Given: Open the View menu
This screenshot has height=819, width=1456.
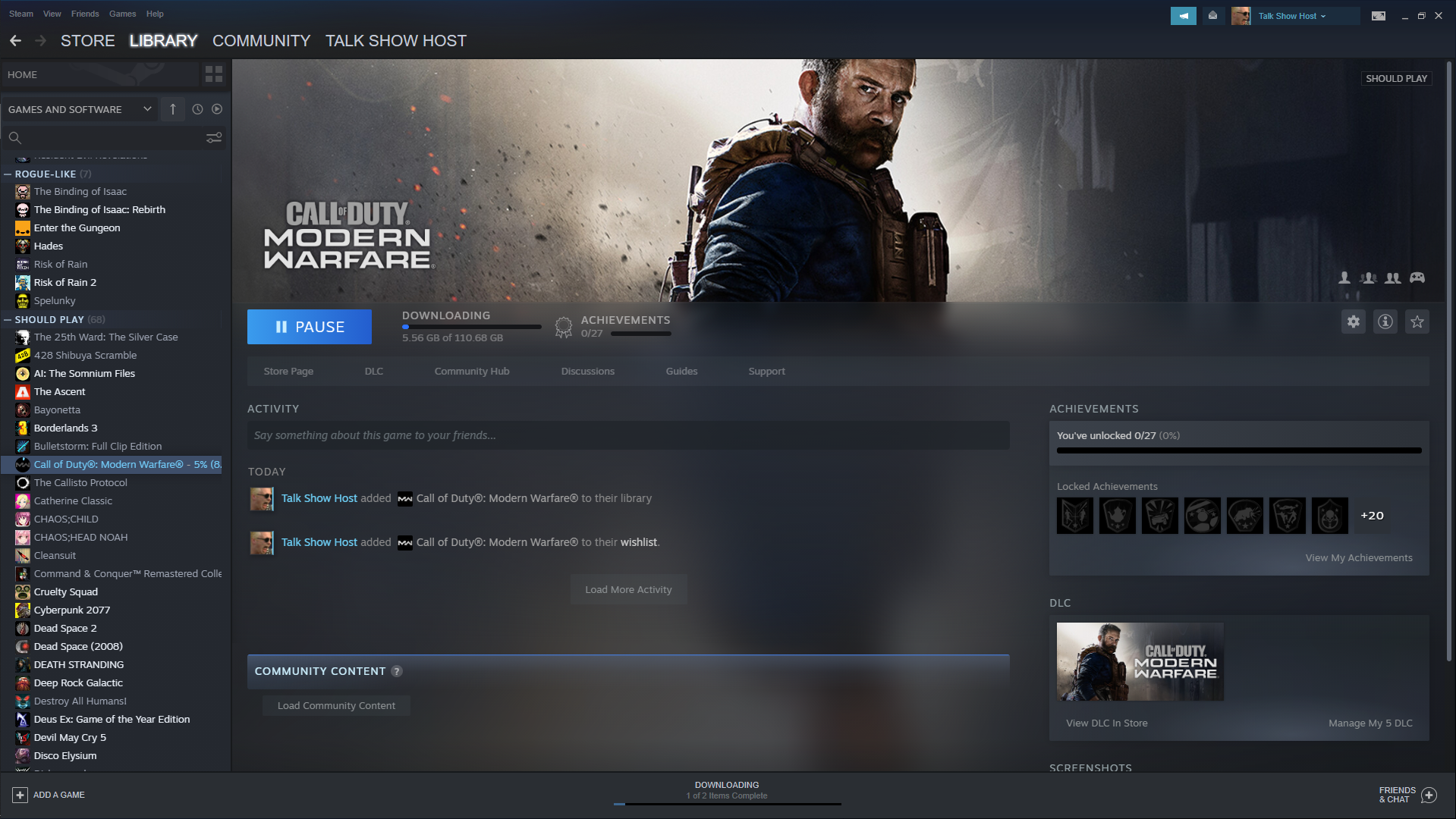Looking at the screenshot, I should tap(52, 14).
